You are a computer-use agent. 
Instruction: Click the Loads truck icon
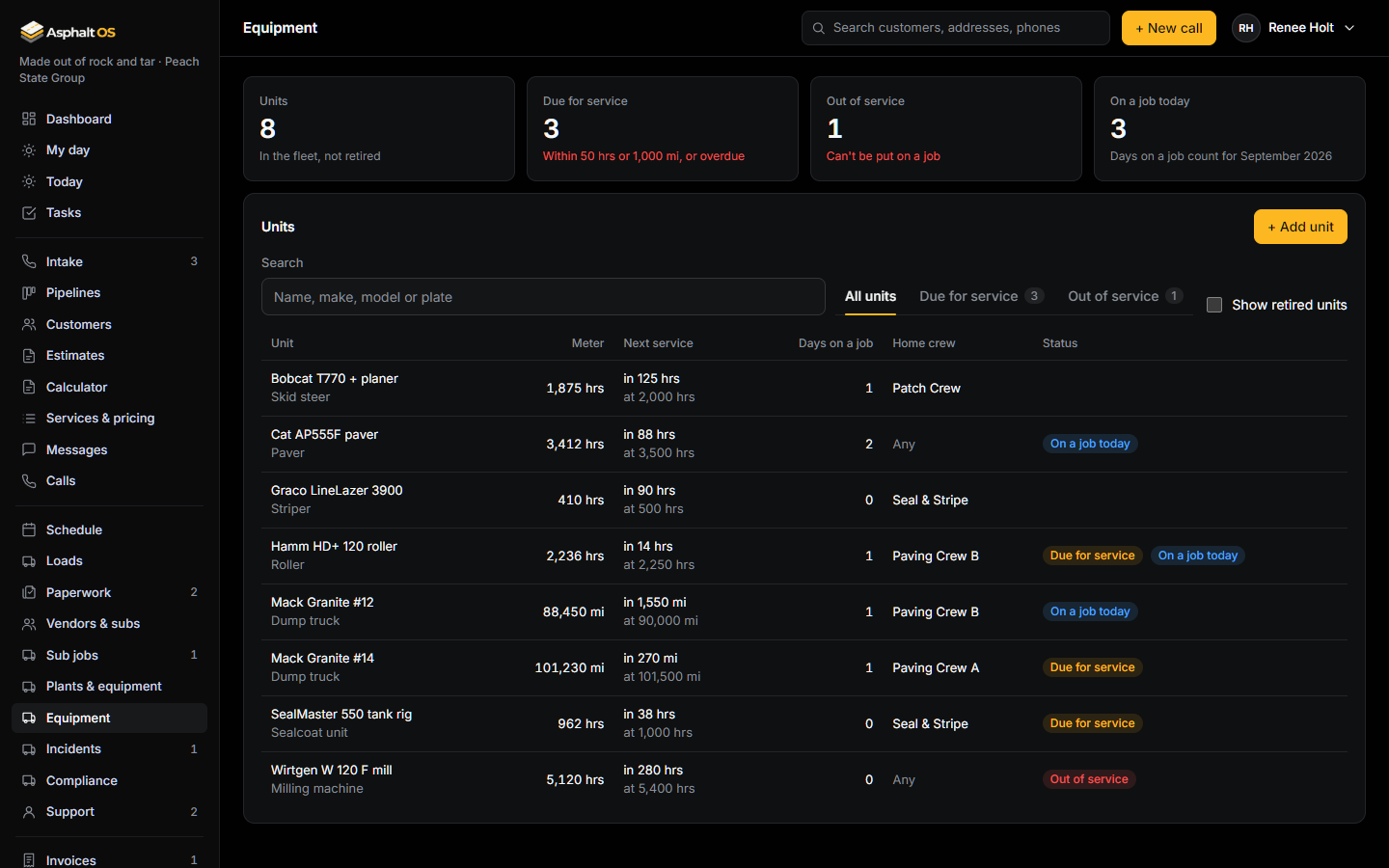(x=29, y=561)
